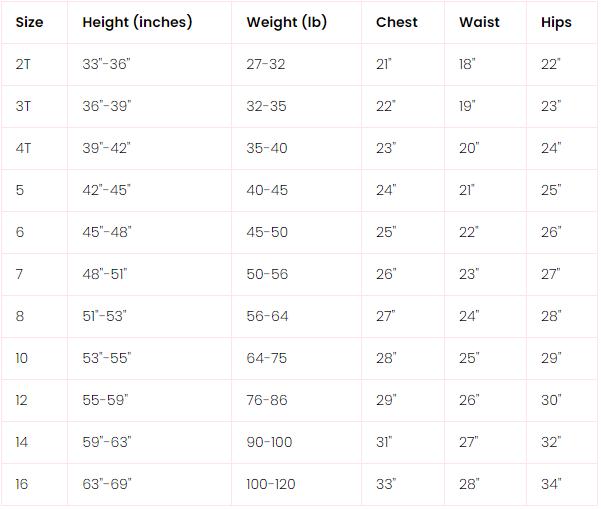Viewport: 601px width, 509px height.
Task: Click the 4T size cell
Action: click(23, 148)
